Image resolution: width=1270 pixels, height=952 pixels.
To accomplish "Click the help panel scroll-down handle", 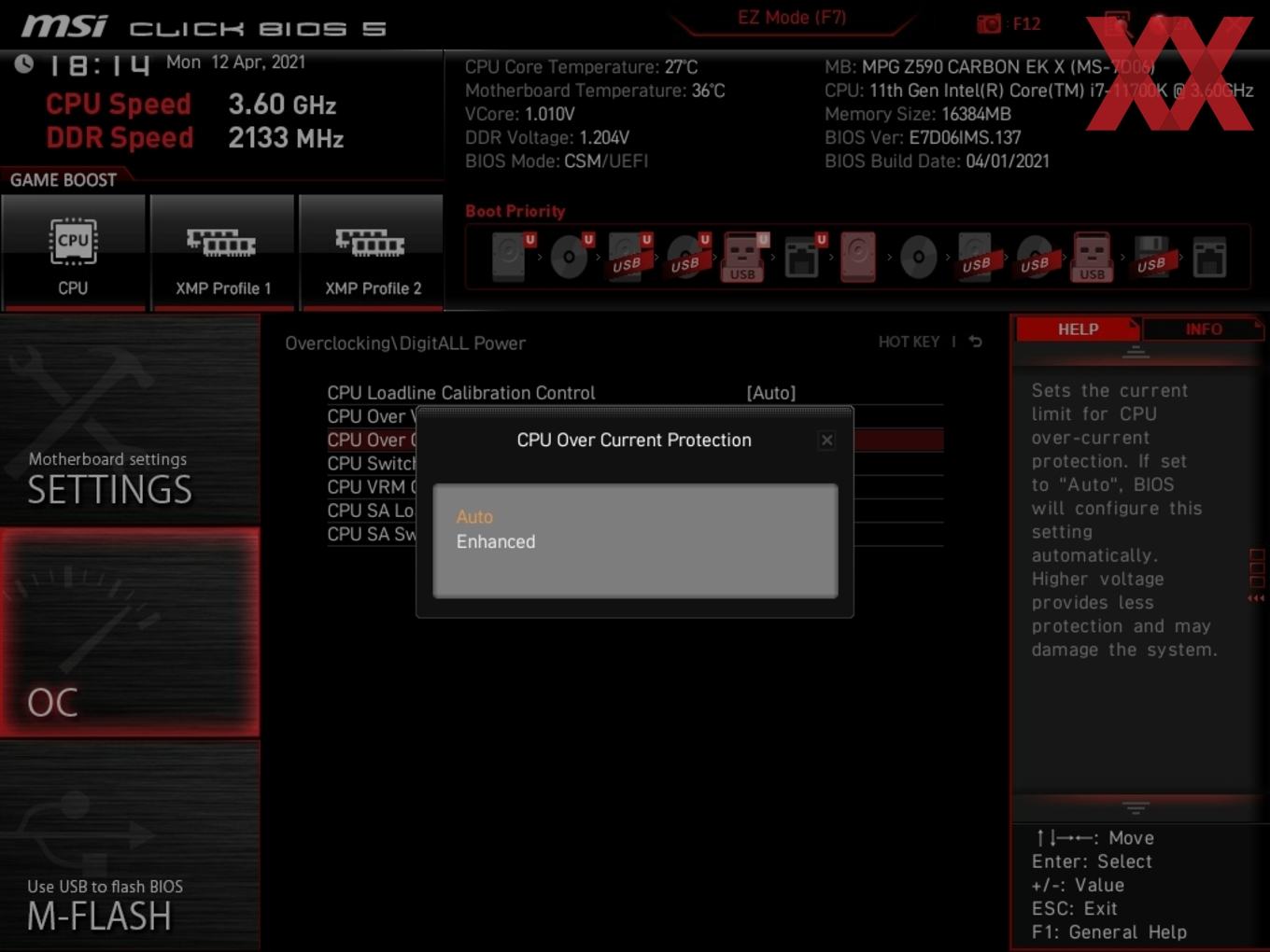I will [x=1136, y=807].
